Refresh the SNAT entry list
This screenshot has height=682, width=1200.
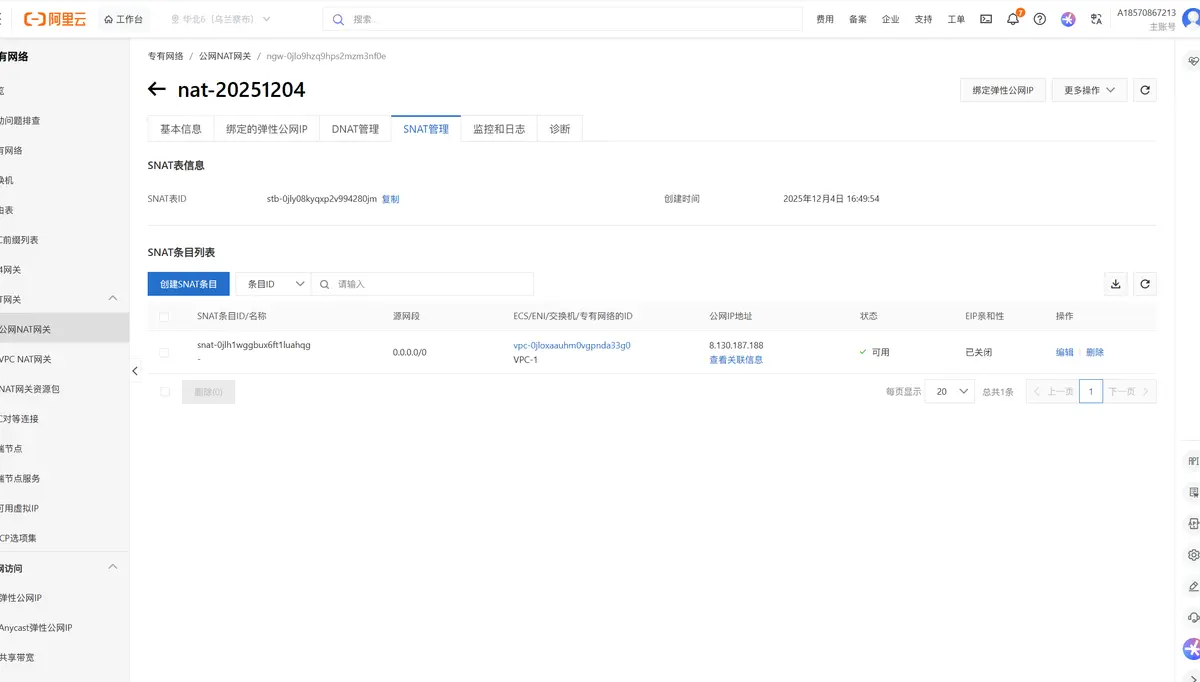[x=1145, y=284]
